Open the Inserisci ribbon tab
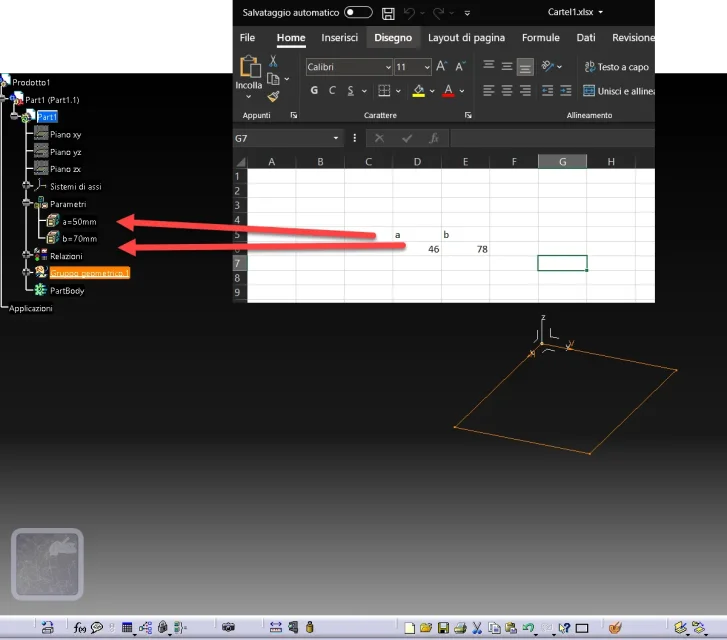This screenshot has height=640, width=727. (339, 38)
